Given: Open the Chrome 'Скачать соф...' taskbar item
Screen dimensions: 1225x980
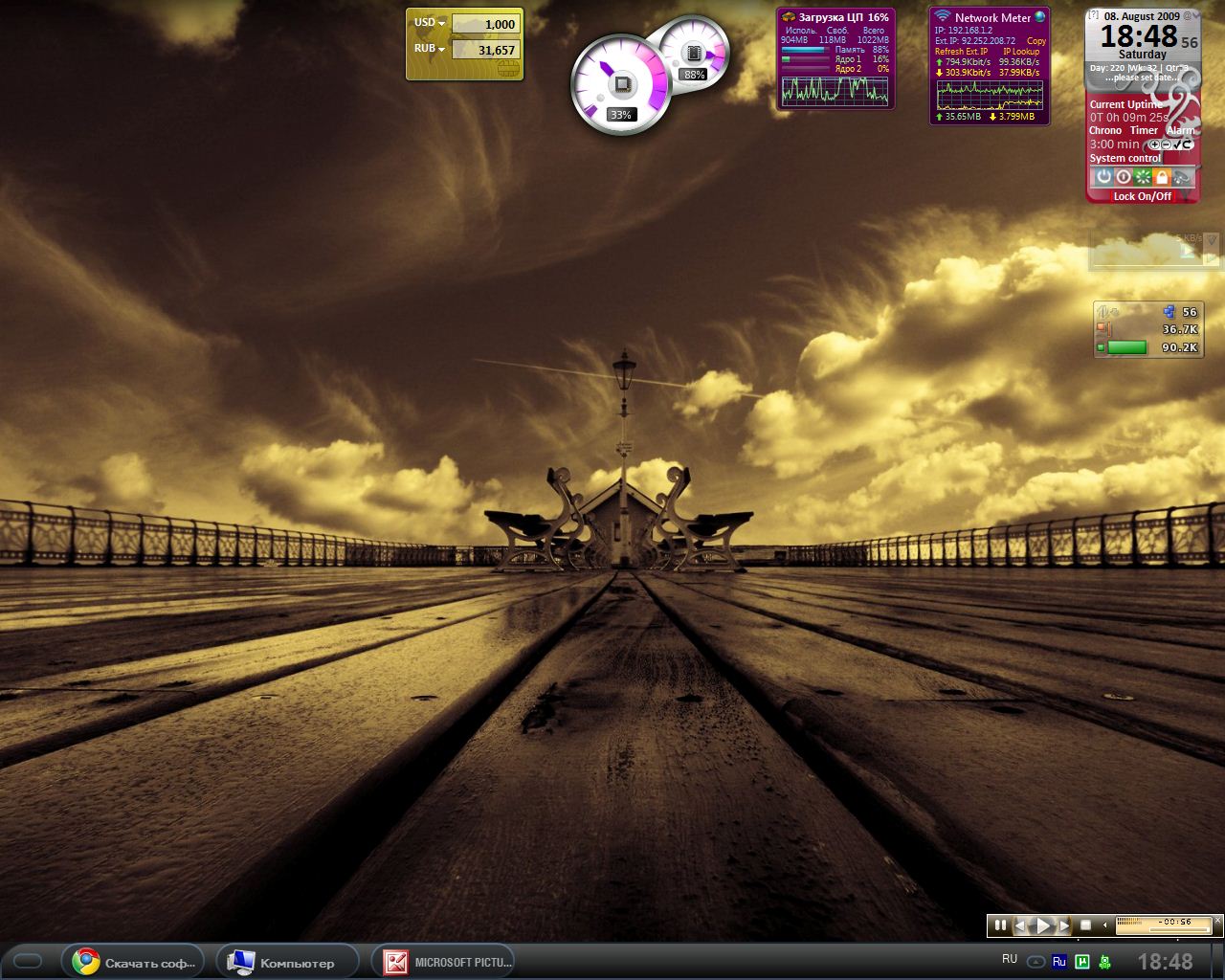Looking at the screenshot, I should pos(133,962).
